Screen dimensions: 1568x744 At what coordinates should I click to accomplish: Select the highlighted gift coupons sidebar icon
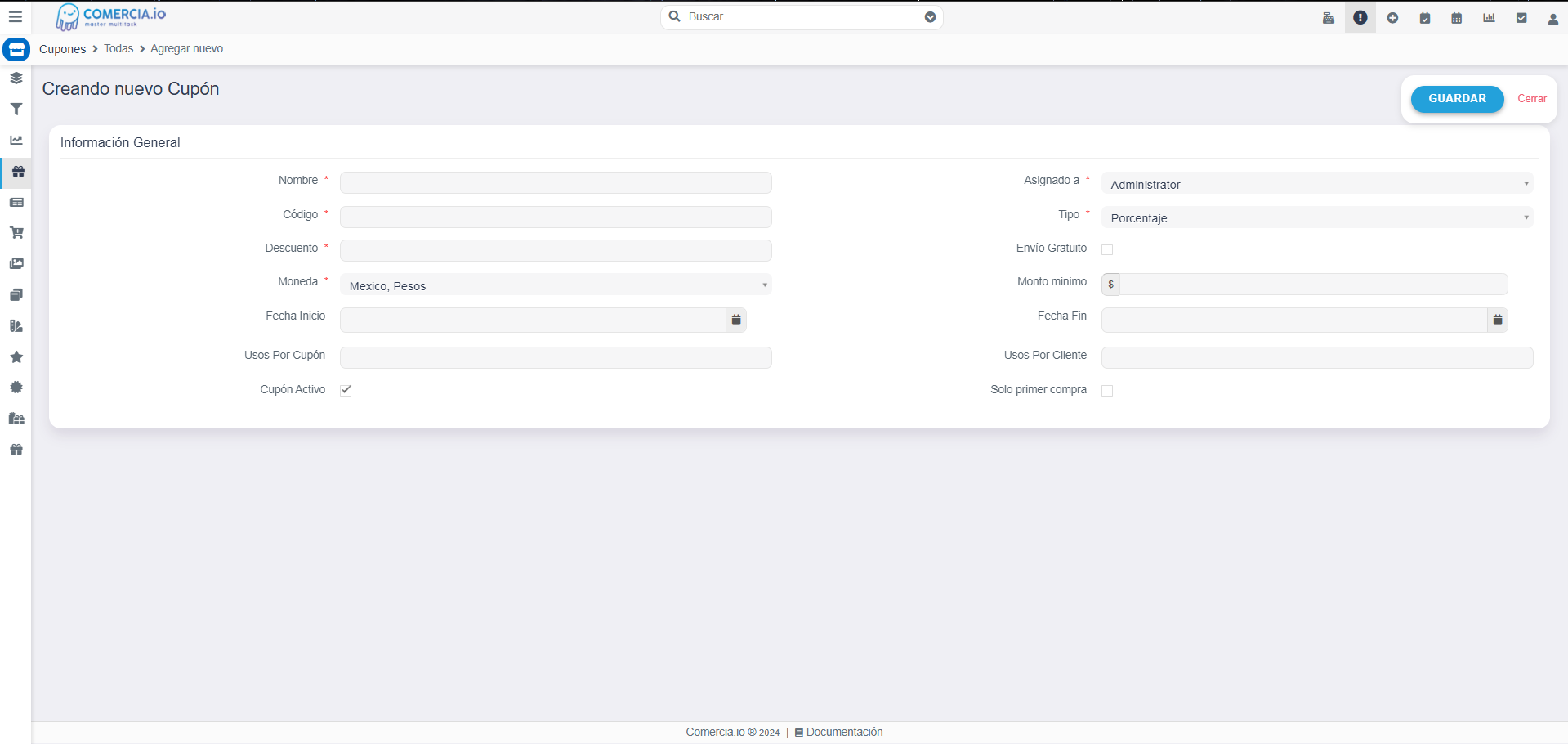click(18, 171)
